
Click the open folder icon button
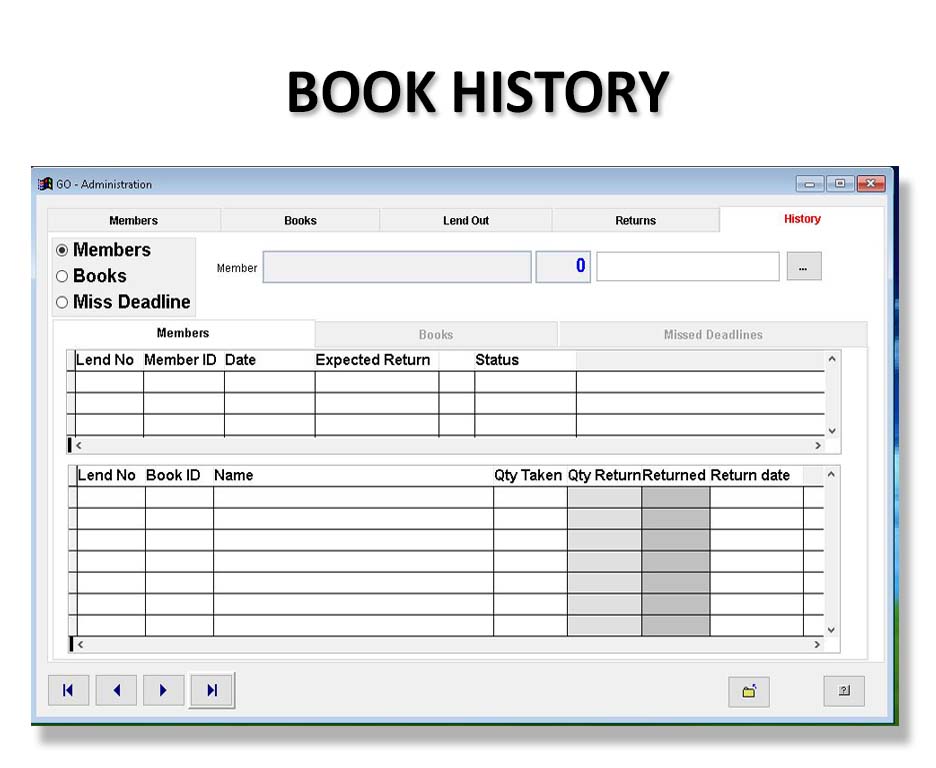(x=748, y=691)
